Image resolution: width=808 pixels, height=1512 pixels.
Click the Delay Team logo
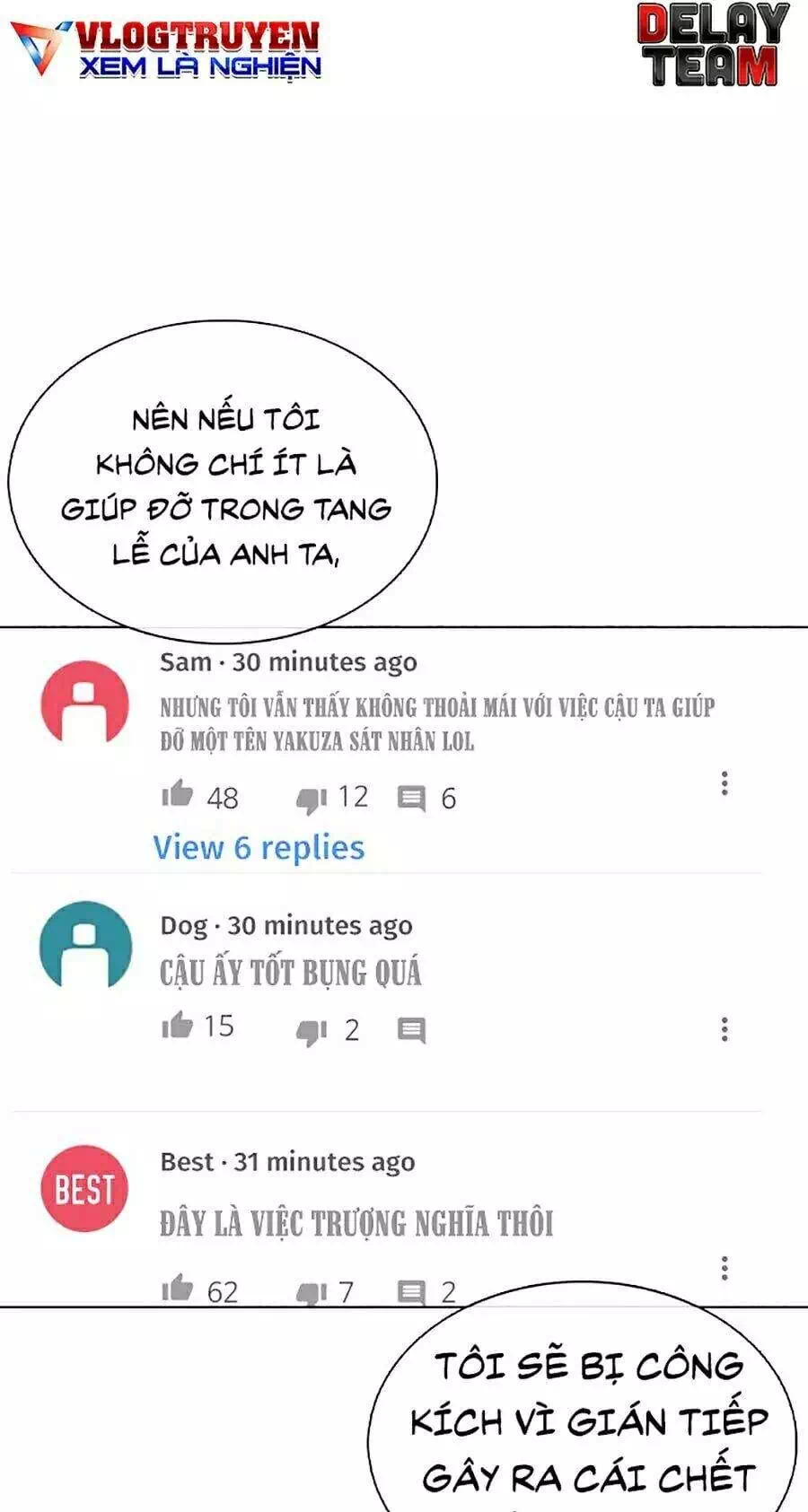(713, 45)
